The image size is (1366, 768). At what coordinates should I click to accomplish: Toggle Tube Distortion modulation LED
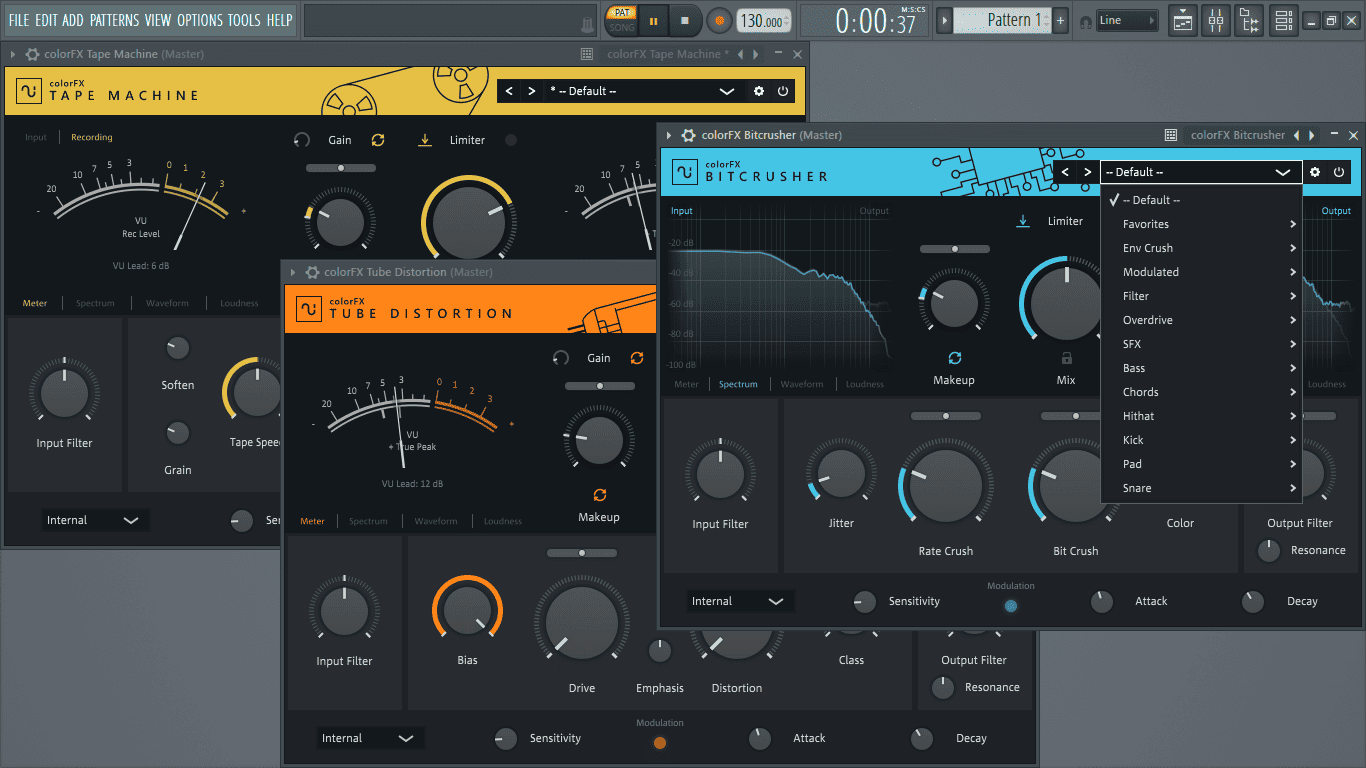660,743
